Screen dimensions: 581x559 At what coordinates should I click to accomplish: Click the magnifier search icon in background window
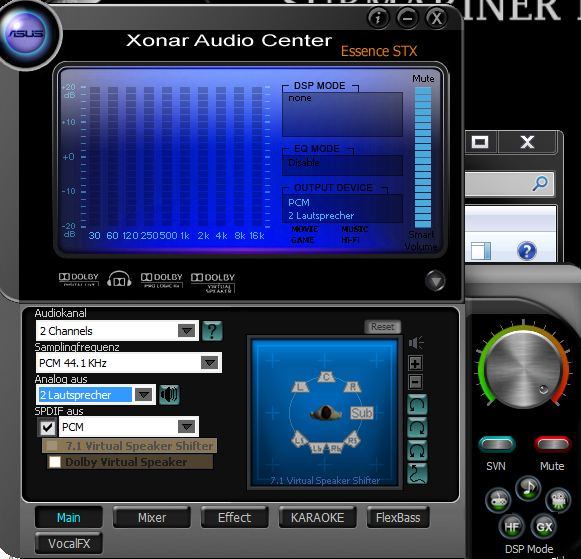pos(540,183)
